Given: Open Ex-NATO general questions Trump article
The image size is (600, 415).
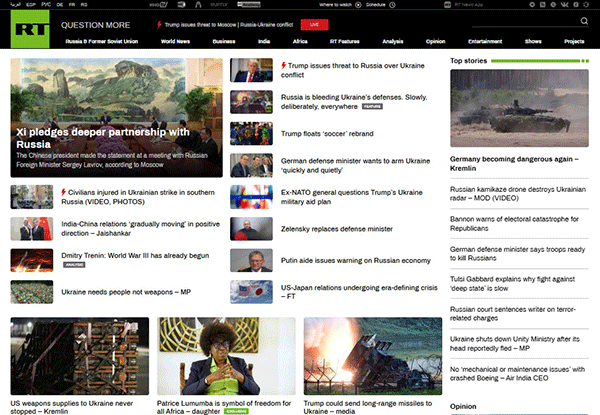Looking at the screenshot, I should (352, 197).
